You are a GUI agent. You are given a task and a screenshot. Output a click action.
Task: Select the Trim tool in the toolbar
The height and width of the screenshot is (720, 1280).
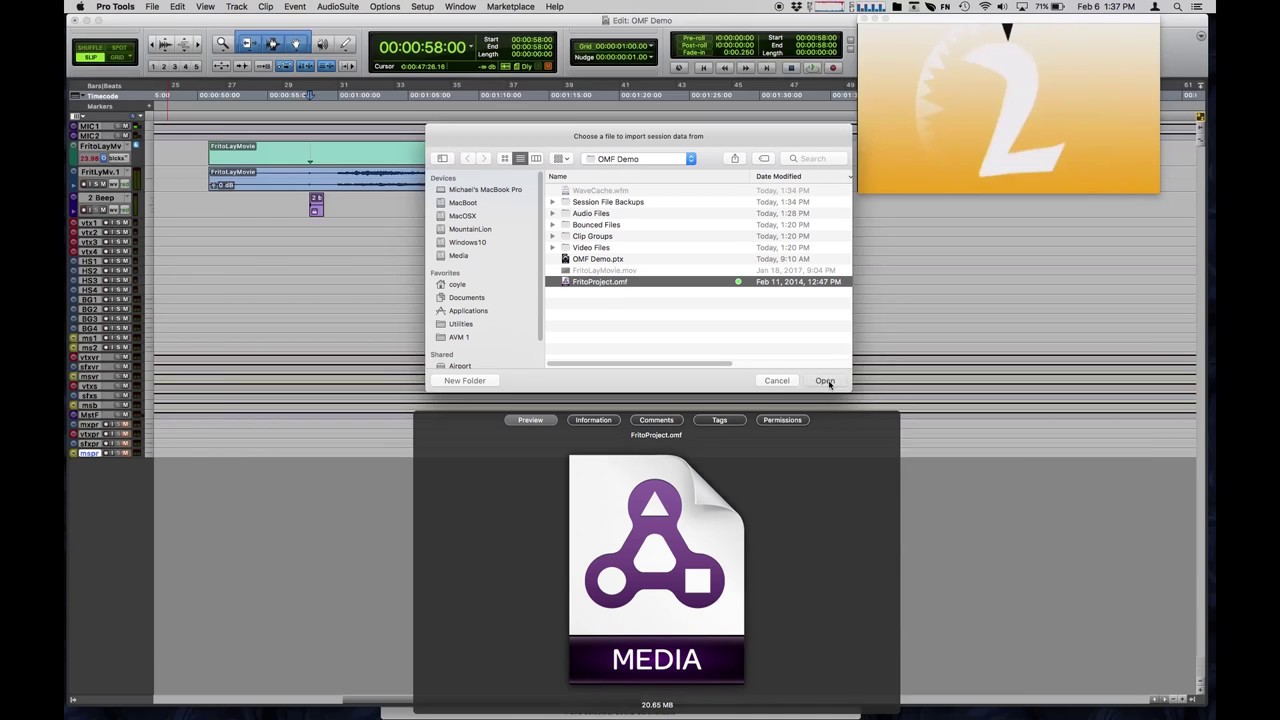pyautogui.click(x=249, y=44)
